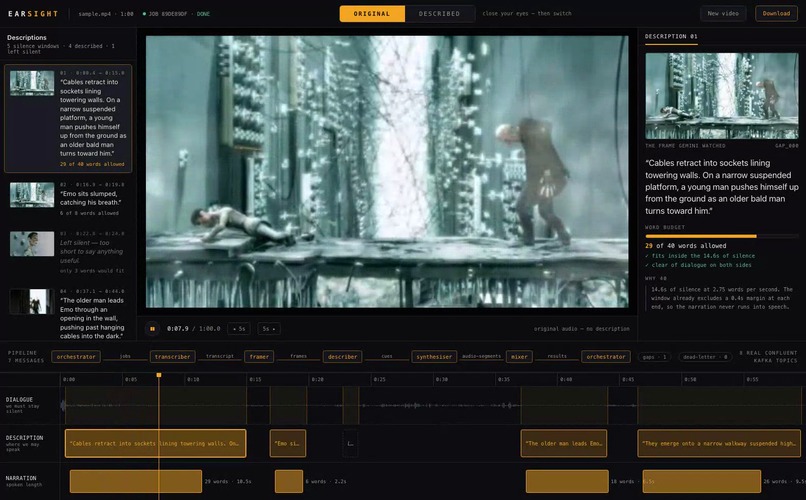
Task: Switch to the DESCRIBED audio mode
Action: point(439,14)
